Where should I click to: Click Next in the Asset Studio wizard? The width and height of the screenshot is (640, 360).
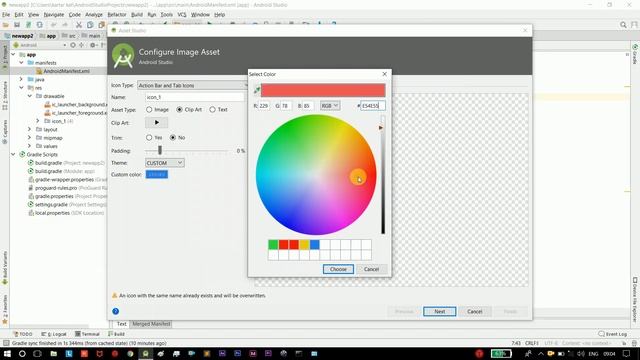tap(440, 311)
